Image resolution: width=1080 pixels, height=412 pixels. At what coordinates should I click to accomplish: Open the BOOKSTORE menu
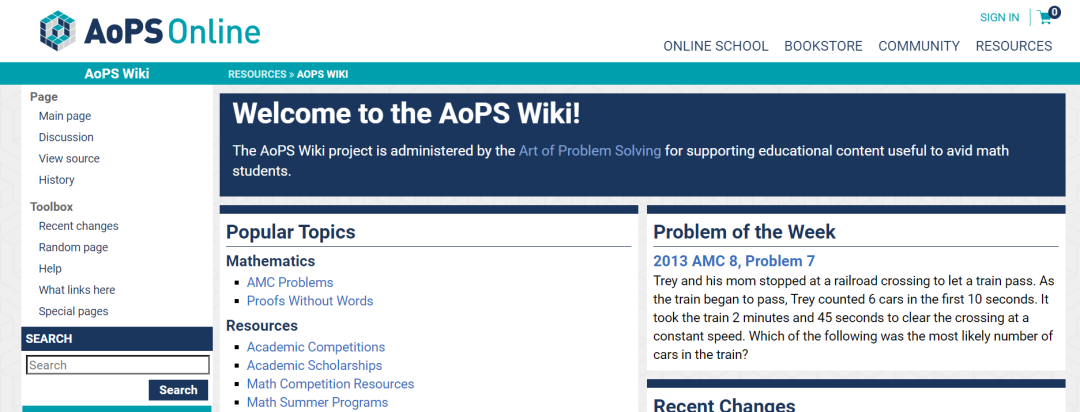pyautogui.click(x=823, y=46)
